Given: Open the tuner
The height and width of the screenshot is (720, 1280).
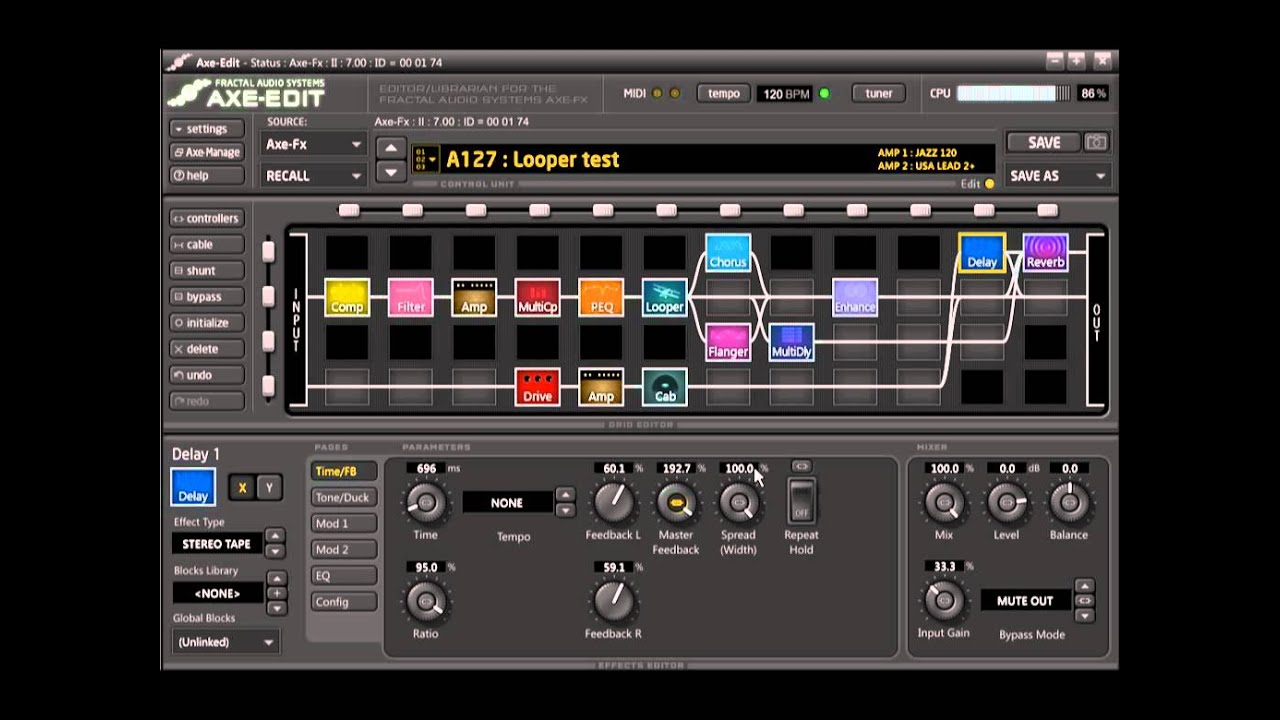Looking at the screenshot, I should [x=879, y=93].
